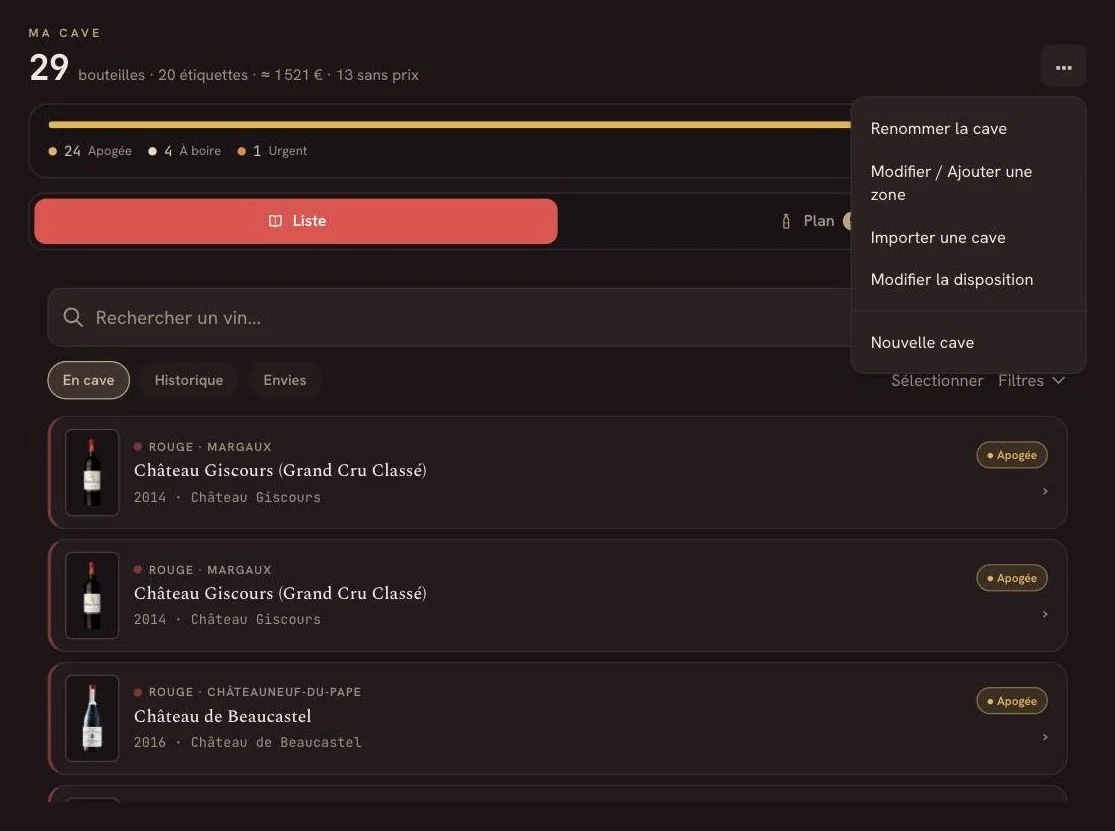Select the En cave tab
The height and width of the screenshot is (831, 1115).
pos(88,380)
